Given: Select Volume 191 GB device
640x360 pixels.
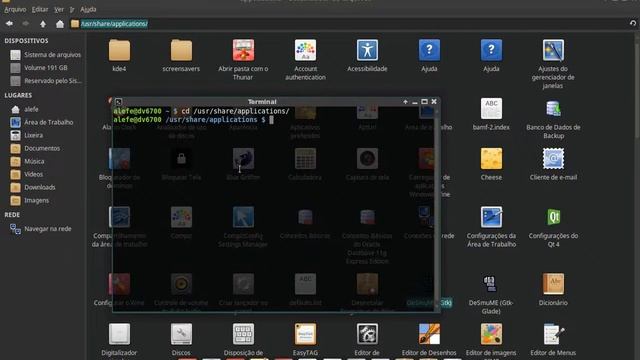Looking at the screenshot, I should [x=39, y=68].
